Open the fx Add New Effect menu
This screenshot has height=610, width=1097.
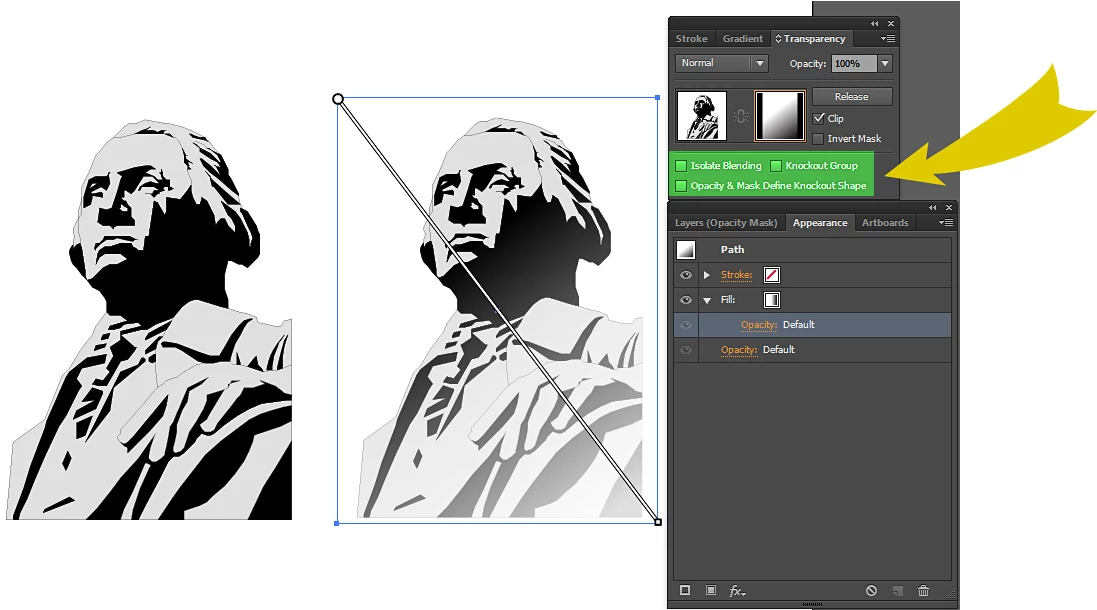point(737,591)
